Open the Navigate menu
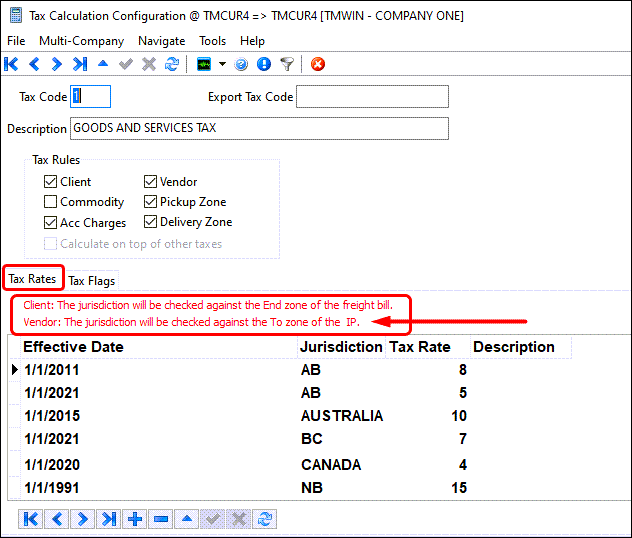The image size is (632, 538). (161, 41)
